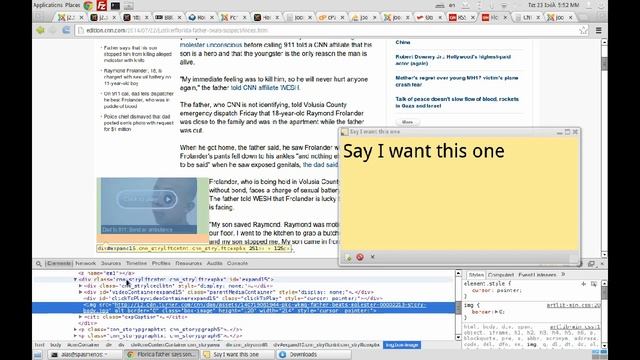Select 'img.box-image' in the DOM breadcrumb bar
Image resolution: width=640 pixels, height=360 pixels.
[402, 345]
